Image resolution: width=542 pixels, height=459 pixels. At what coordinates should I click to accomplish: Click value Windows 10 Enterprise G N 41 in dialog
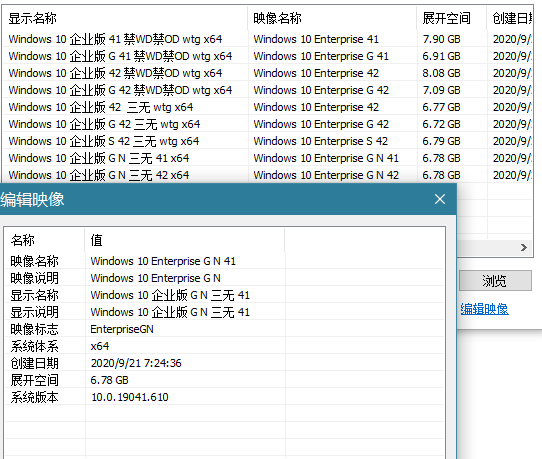tap(163, 261)
